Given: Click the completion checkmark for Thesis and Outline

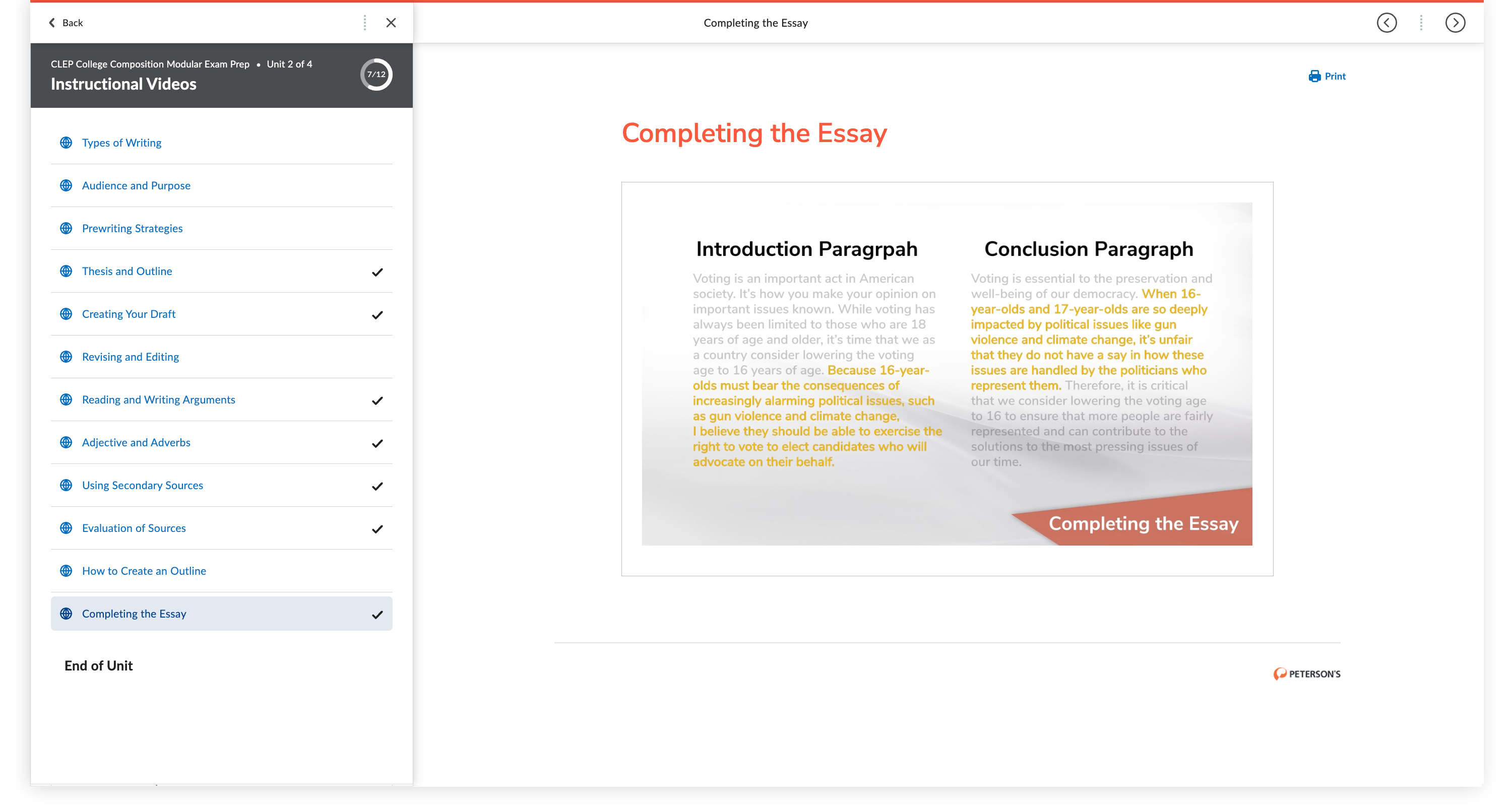Looking at the screenshot, I should tap(377, 272).
